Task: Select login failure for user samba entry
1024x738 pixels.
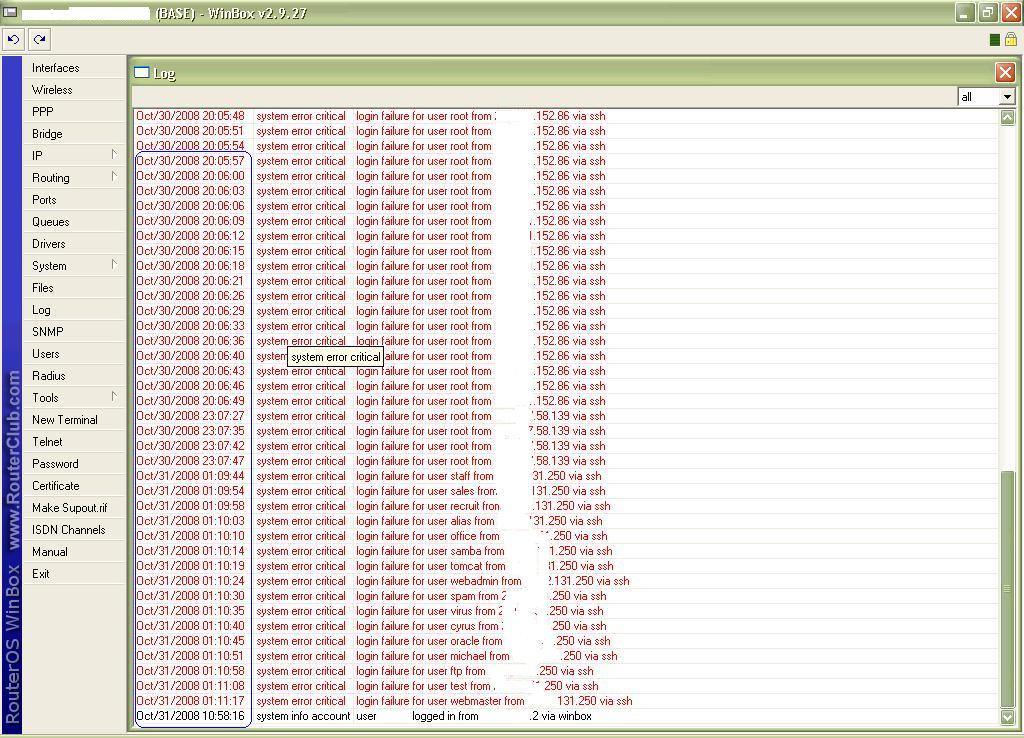Action: point(566,552)
